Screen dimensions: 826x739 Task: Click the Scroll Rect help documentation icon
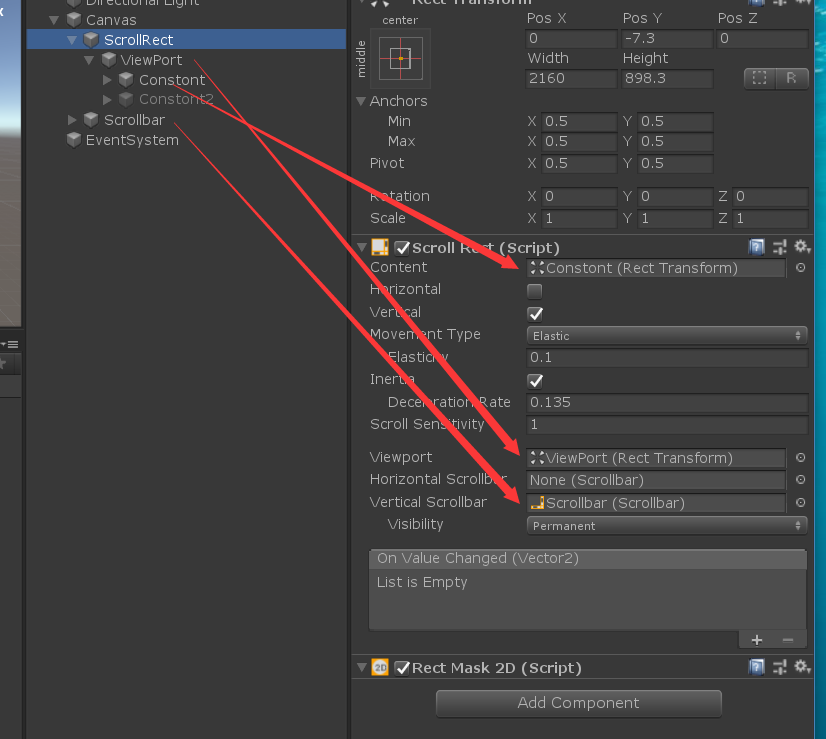757,247
